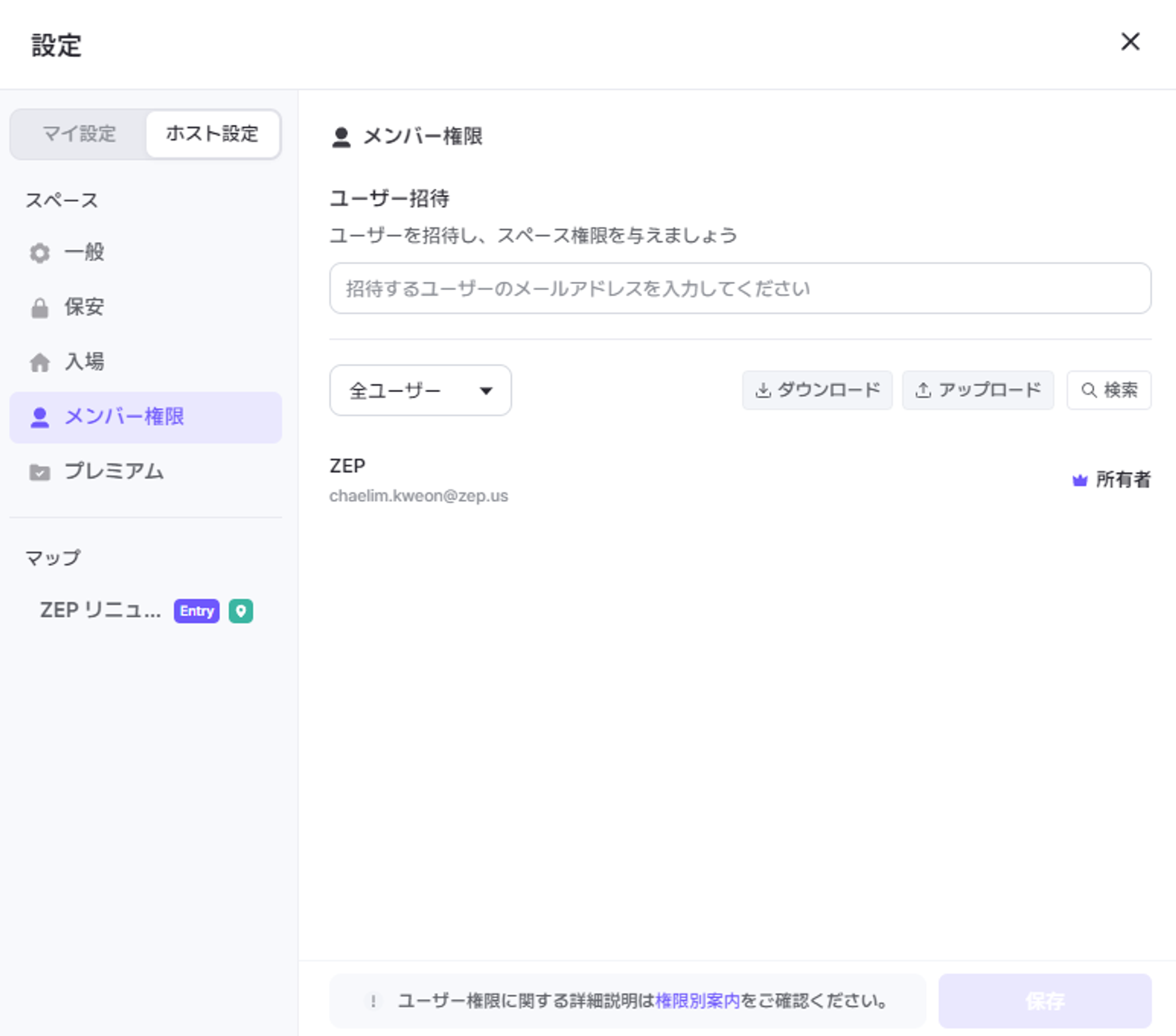Click the house icon beside 入場
Viewport: 1176px width, 1036px height.
click(39, 362)
